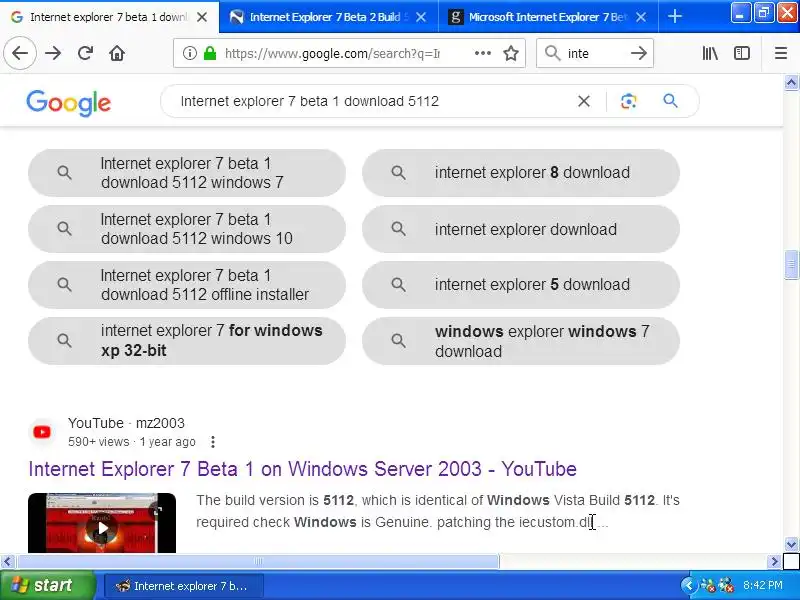Click the first network tray icon
This screenshot has height=600, width=800.
pos(708,585)
